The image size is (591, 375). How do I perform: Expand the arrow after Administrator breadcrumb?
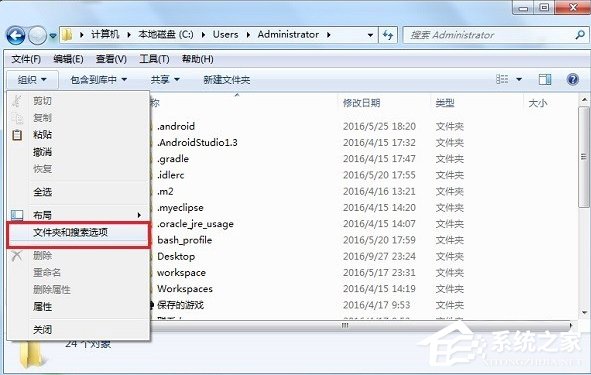(x=329, y=35)
